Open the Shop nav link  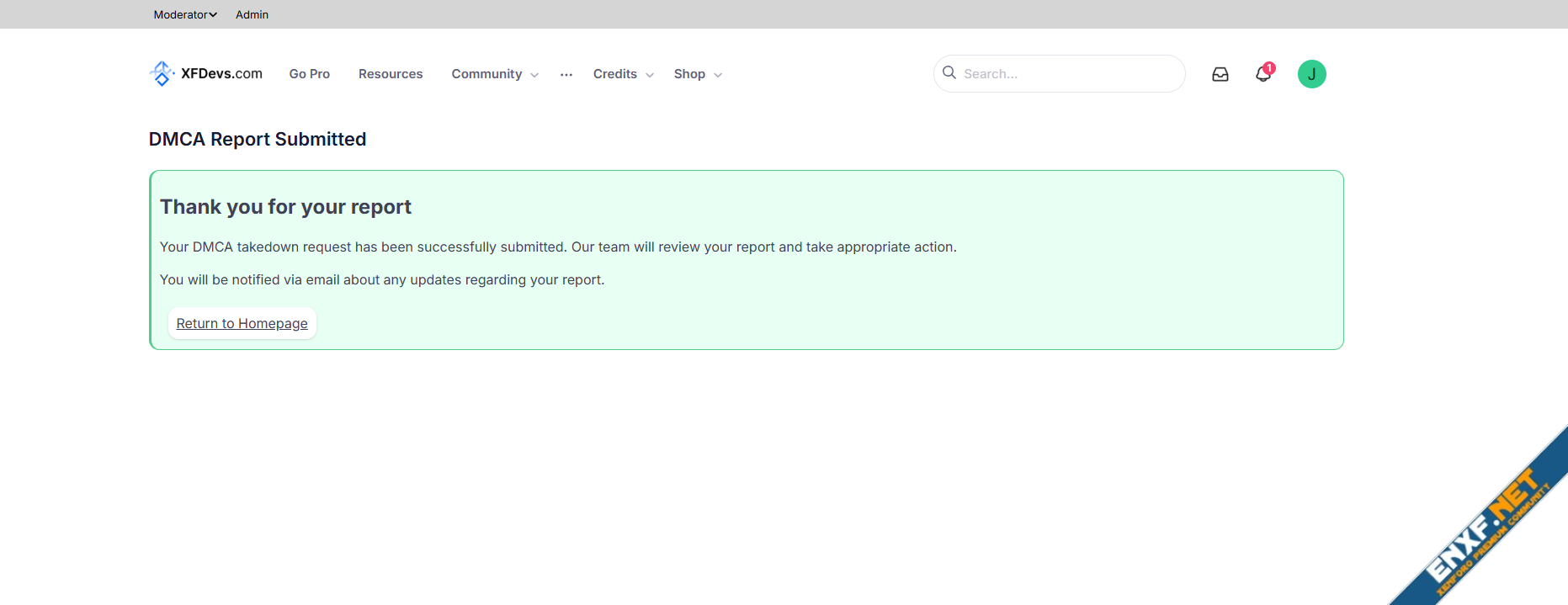click(x=689, y=74)
